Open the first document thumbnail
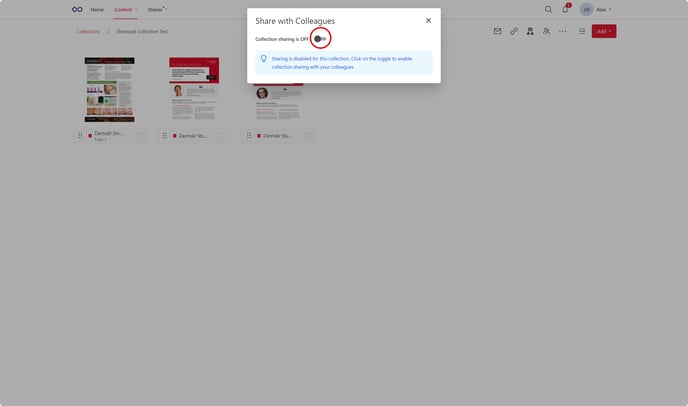 pyautogui.click(x=109, y=90)
